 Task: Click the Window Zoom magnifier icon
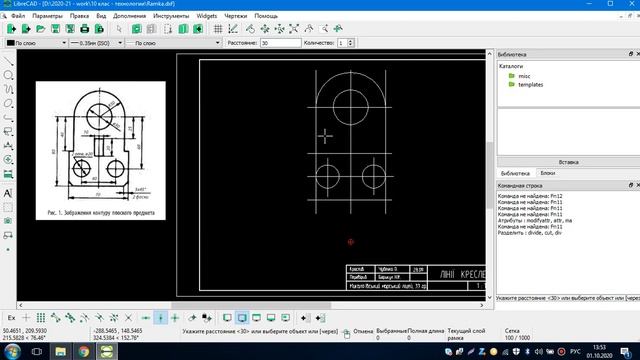tap(324, 29)
